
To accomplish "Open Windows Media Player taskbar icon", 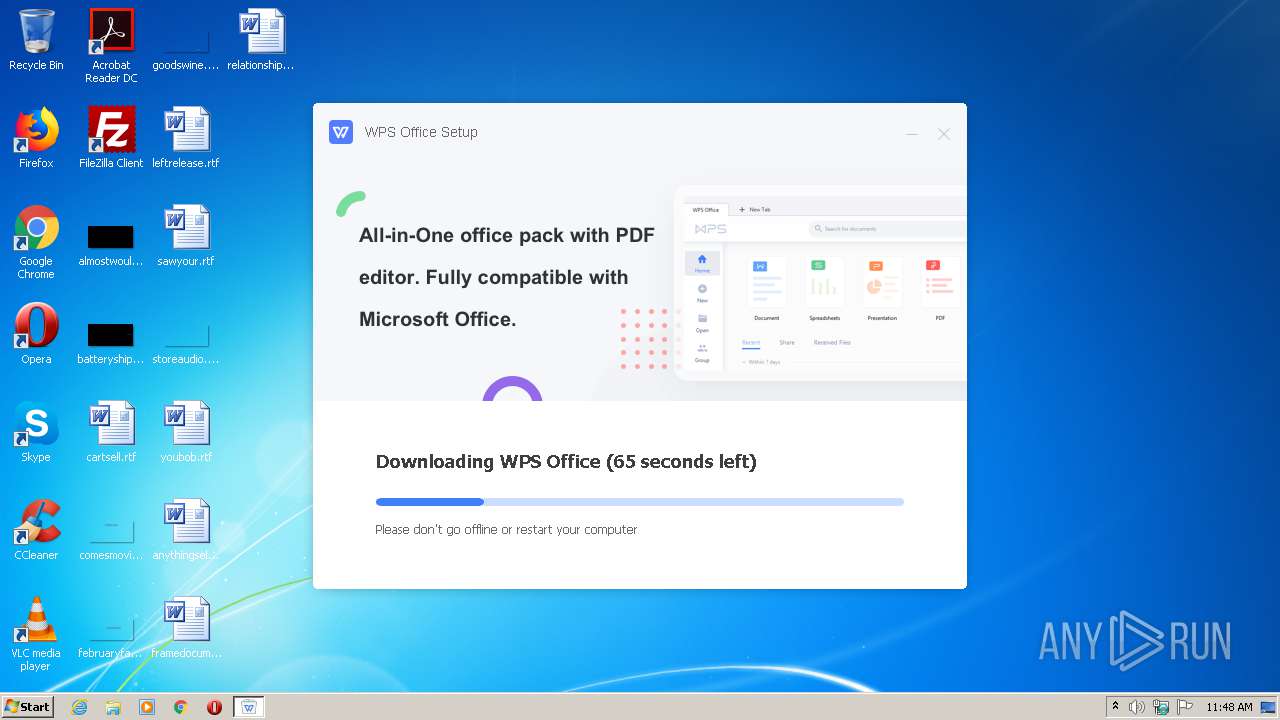I will 147,707.
